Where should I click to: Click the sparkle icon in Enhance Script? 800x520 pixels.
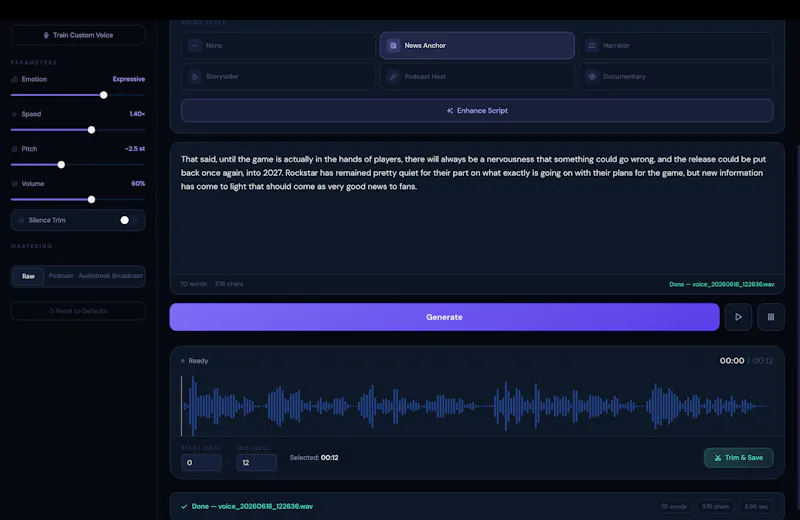tap(449, 110)
